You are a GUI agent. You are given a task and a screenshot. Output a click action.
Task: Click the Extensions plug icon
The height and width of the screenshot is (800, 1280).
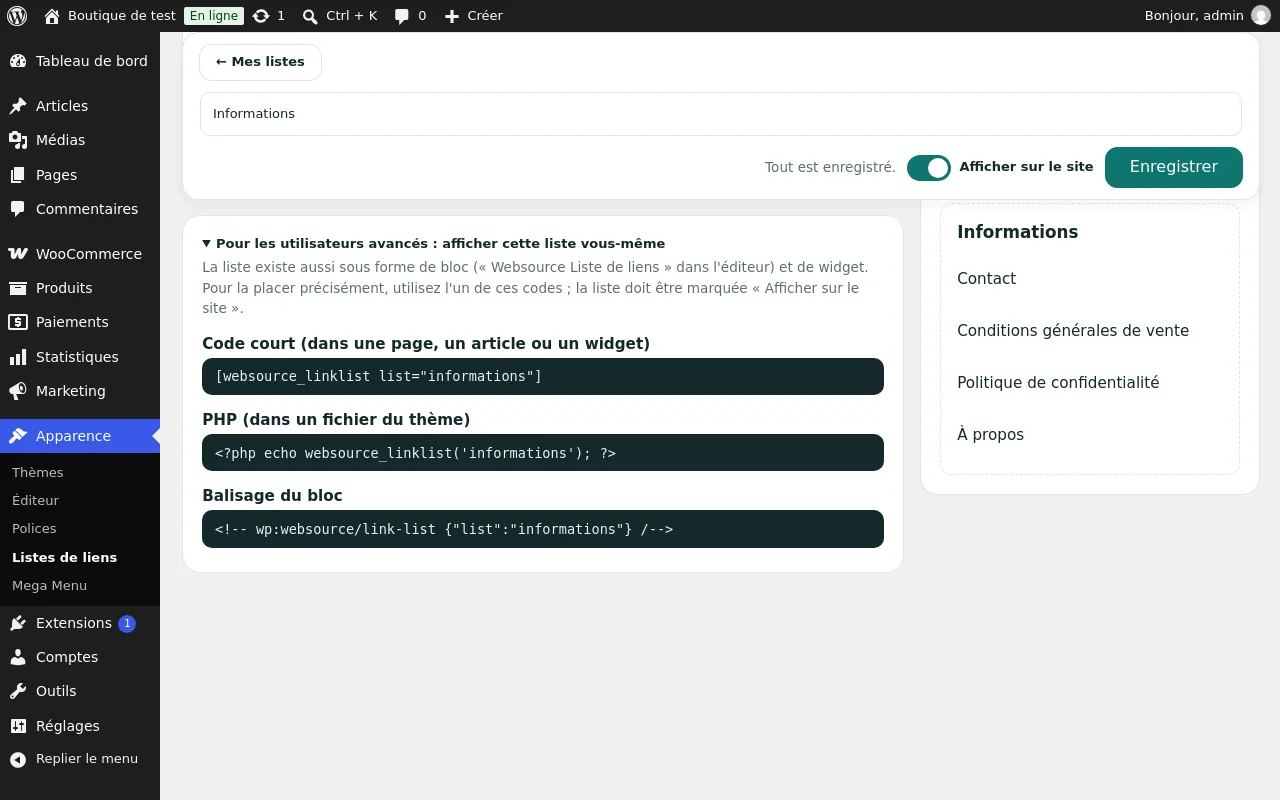[18, 623]
